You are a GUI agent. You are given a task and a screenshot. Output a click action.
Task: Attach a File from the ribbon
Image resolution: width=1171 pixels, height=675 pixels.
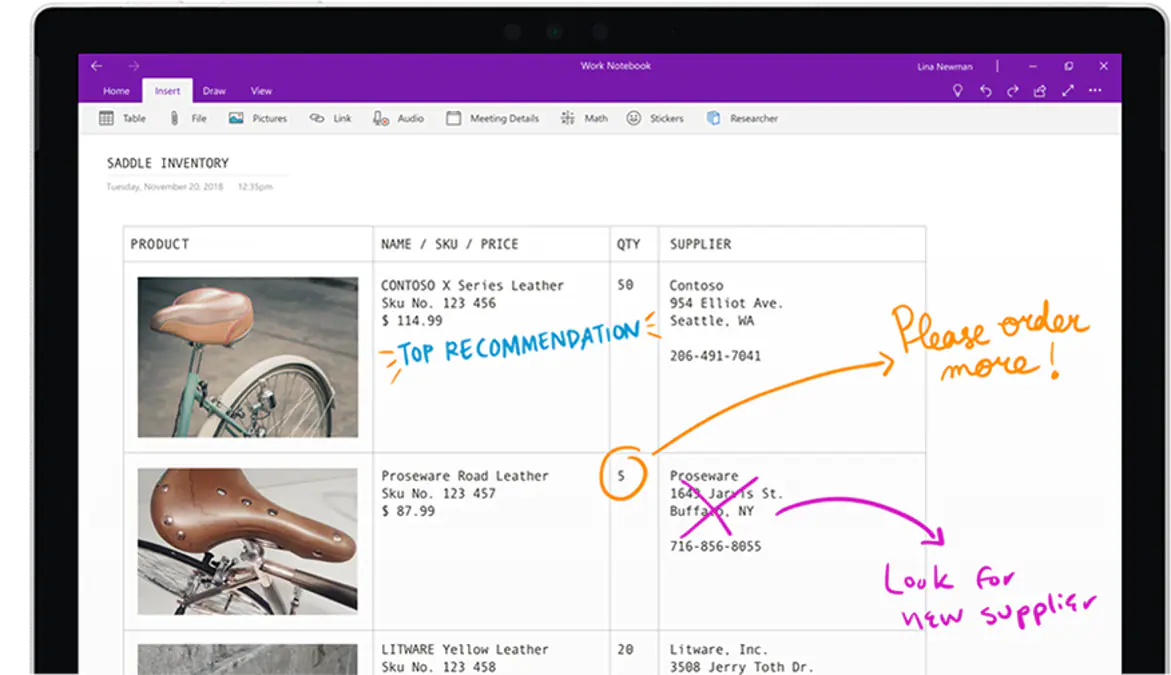(x=186, y=117)
